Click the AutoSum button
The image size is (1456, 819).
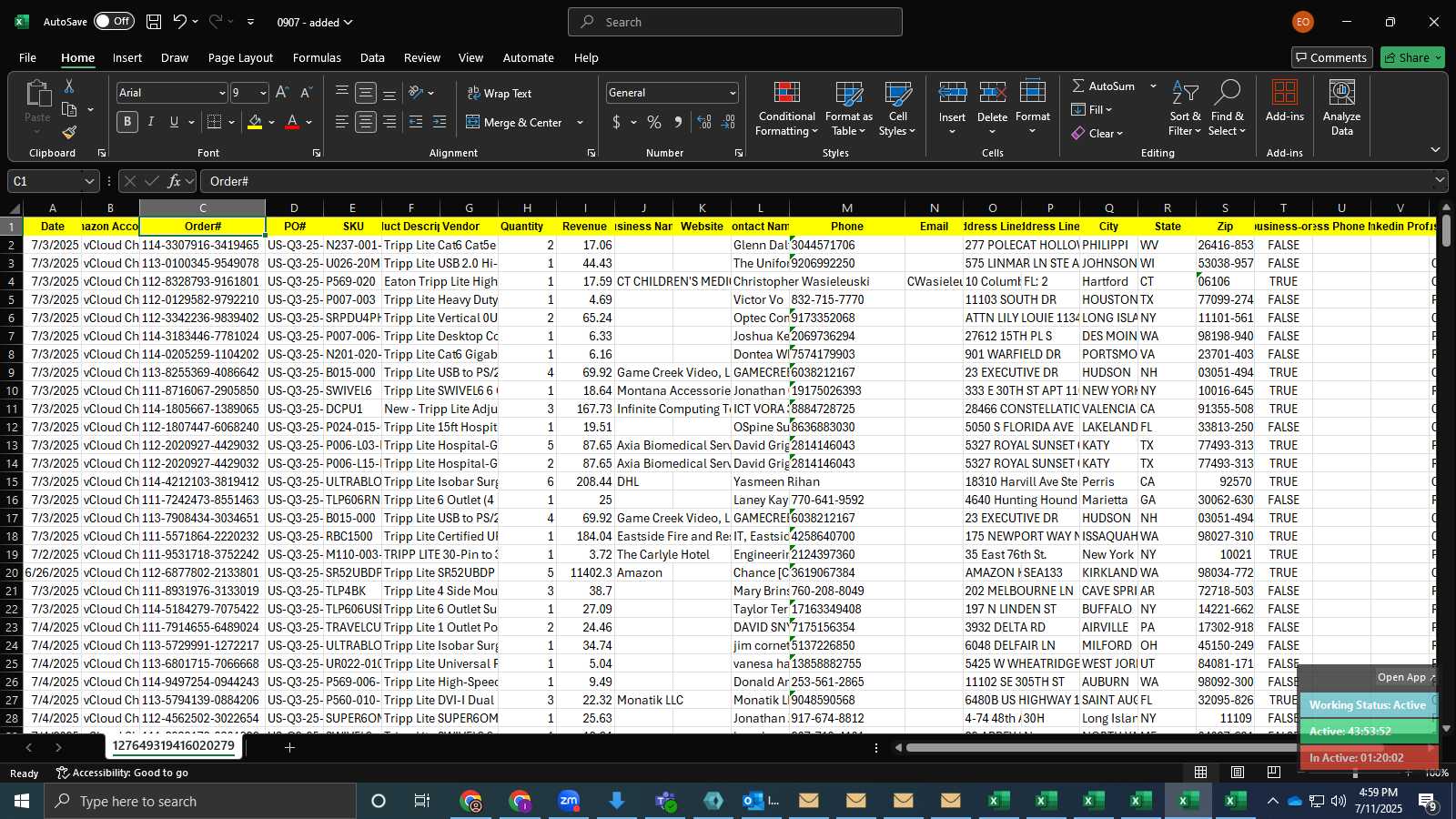1103,86
